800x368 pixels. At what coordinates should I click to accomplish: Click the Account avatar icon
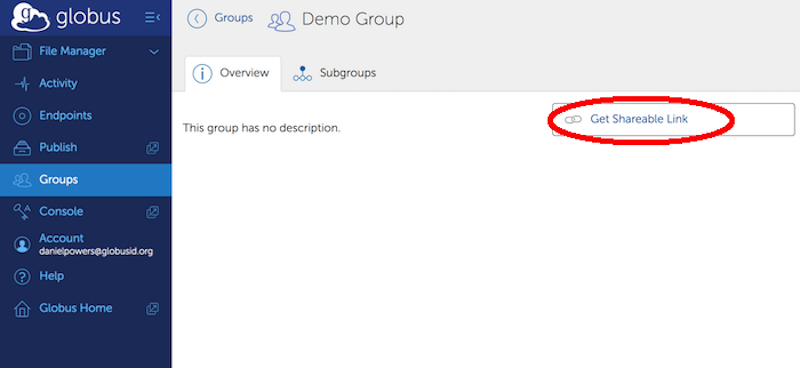pyautogui.click(x=22, y=244)
